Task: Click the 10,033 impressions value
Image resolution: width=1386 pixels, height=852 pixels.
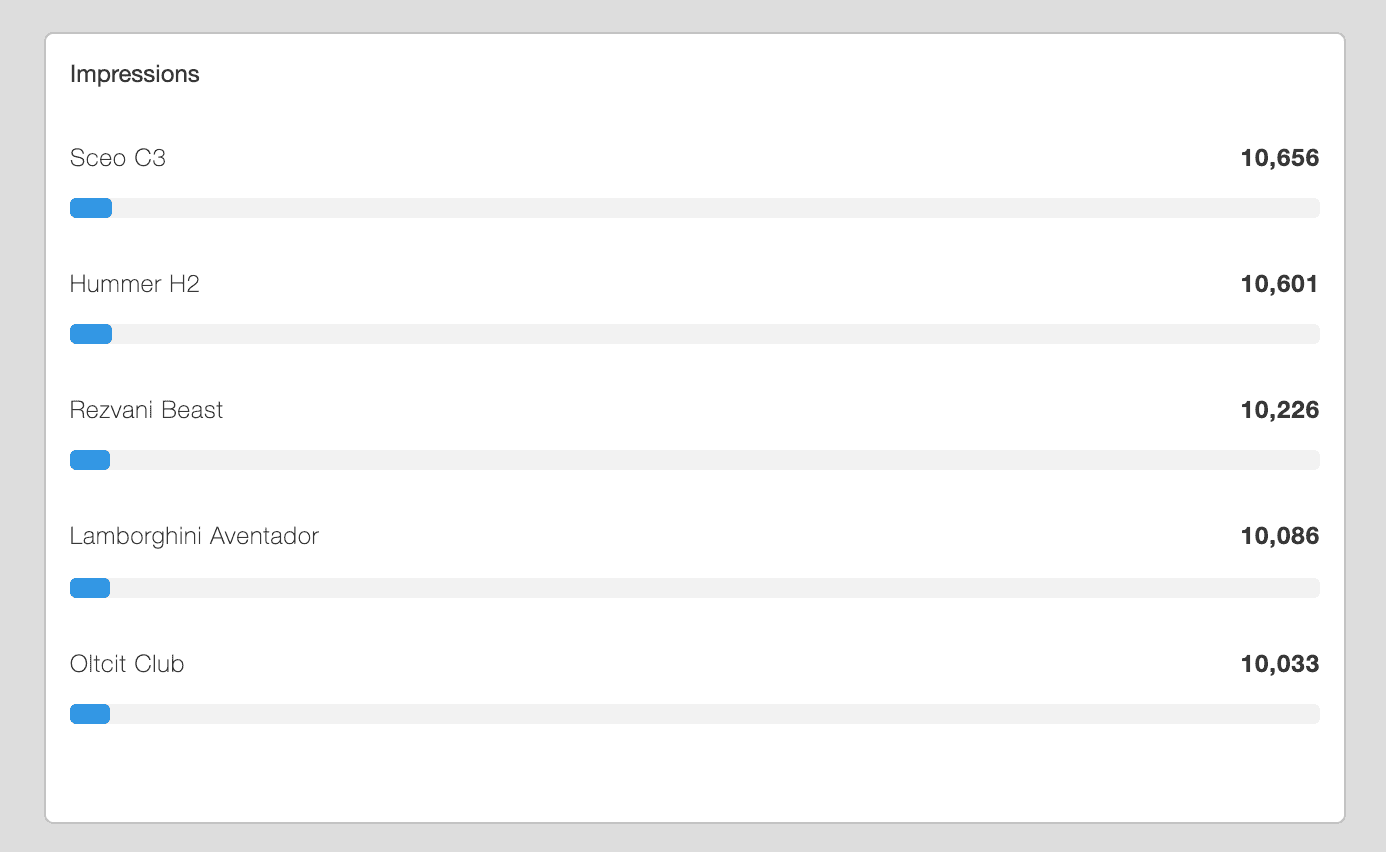Action: point(1279,664)
